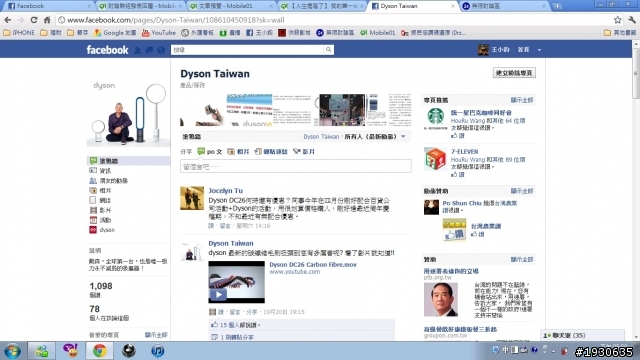Click the Facebook logo in the blue bar
This screenshot has width=640, height=360.
click(107, 50)
